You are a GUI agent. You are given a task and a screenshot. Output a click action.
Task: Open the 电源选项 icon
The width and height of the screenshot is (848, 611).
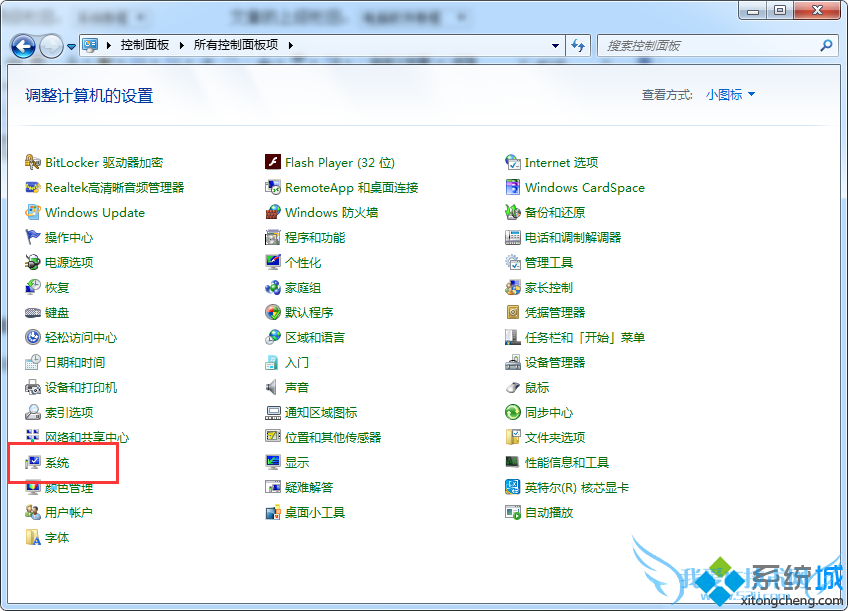click(32, 262)
